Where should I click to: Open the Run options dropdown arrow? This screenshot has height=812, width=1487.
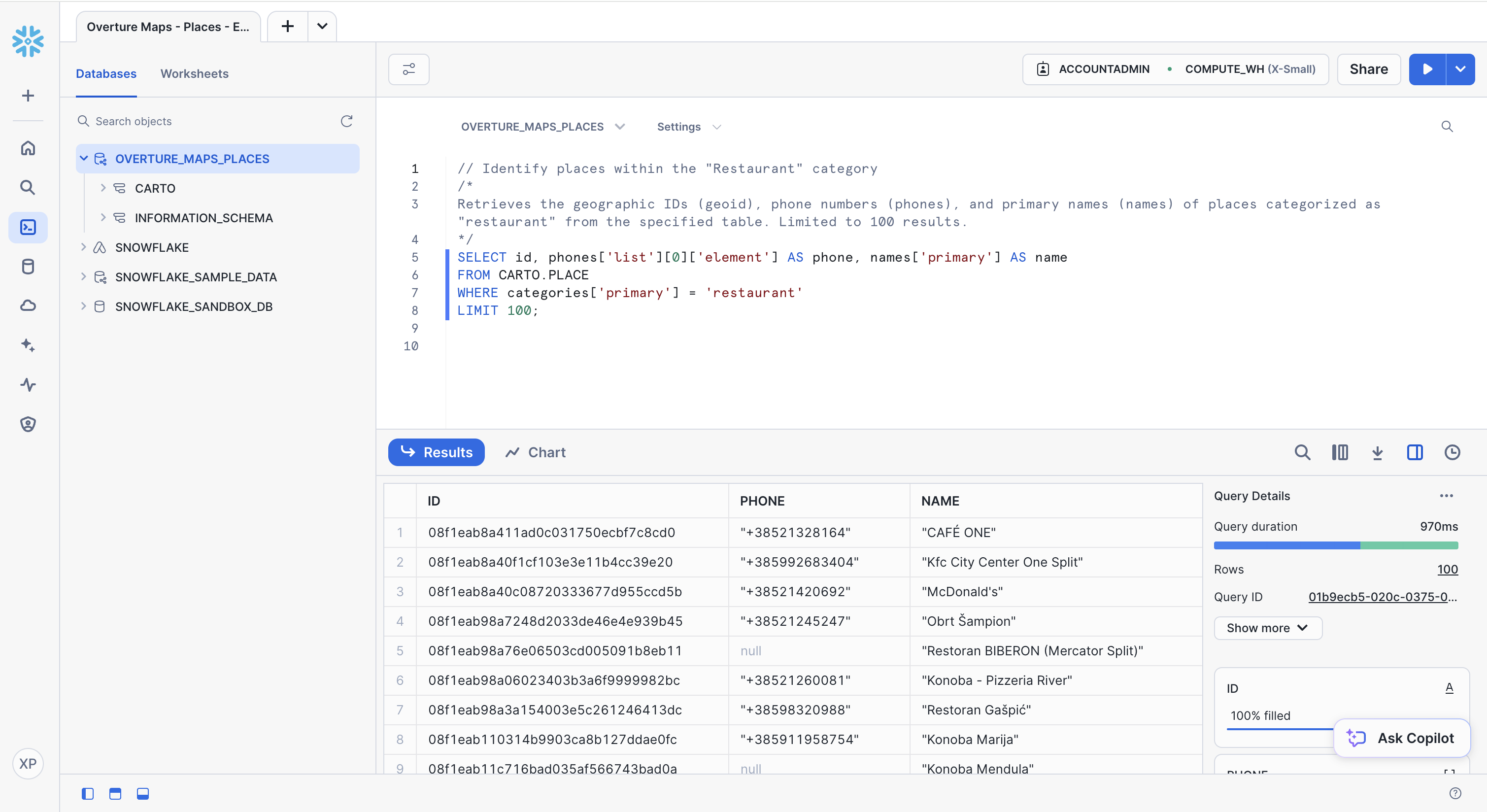point(1460,69)
